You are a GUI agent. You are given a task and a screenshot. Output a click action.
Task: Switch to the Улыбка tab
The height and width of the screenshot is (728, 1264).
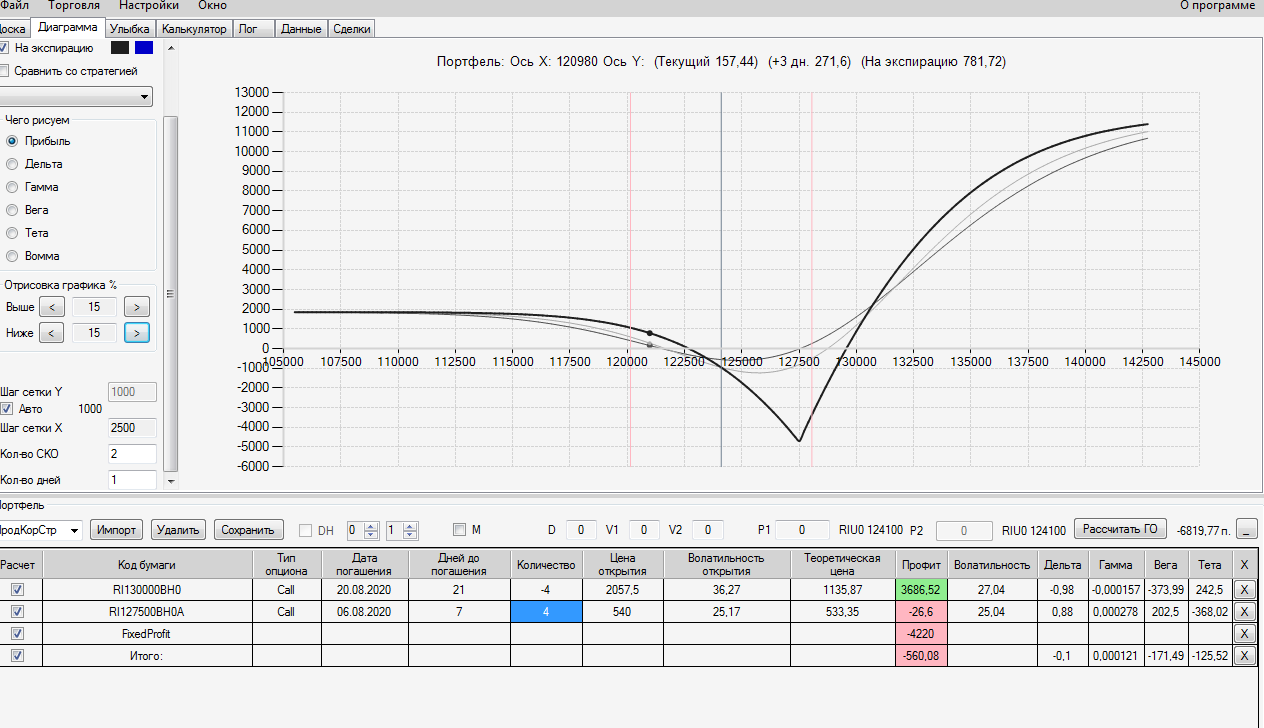pos(129,29)
